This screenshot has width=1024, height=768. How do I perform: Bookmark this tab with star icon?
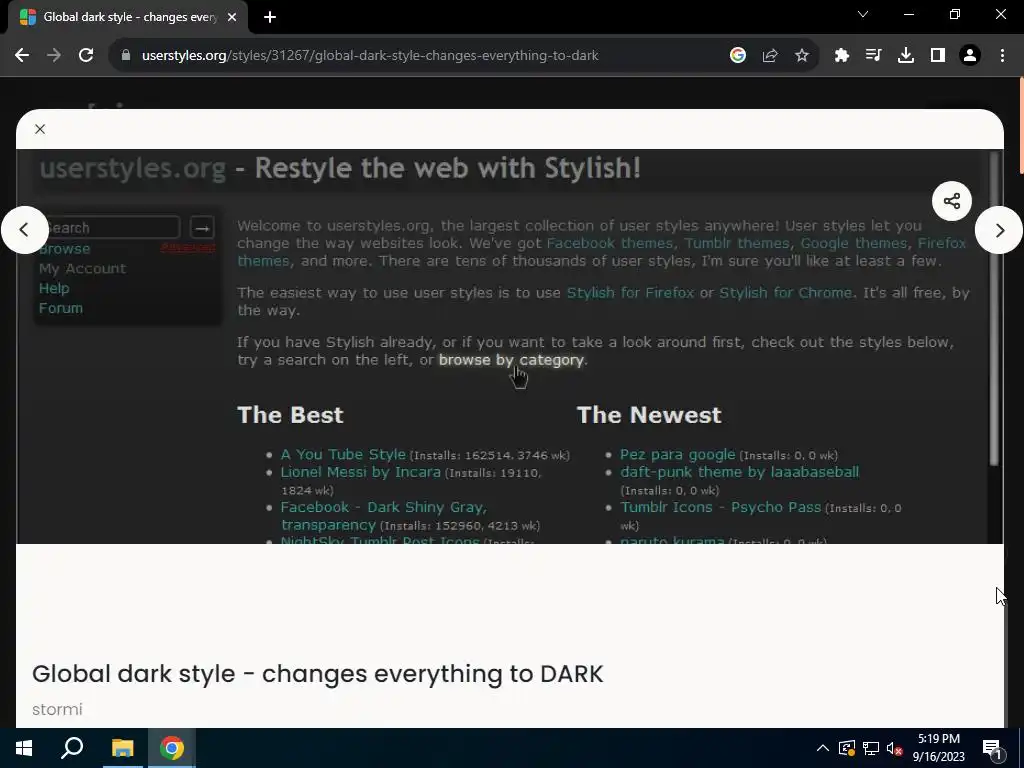coord(802,56)
